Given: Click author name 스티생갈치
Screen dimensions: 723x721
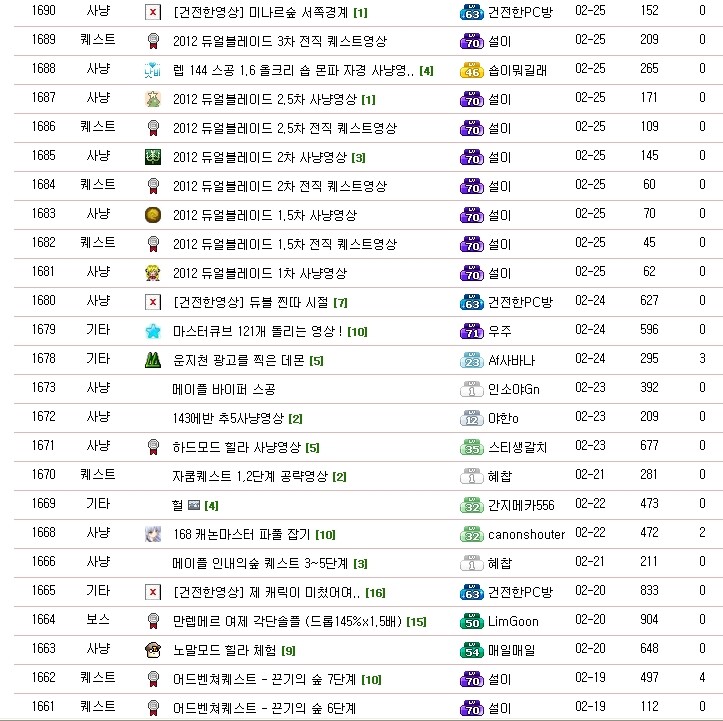Looking at the screenshot, I should (x=517, y=447).
